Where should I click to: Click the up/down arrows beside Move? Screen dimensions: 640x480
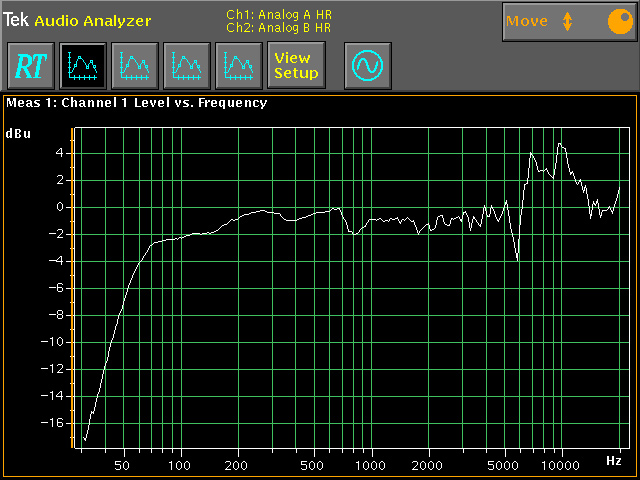568,21
